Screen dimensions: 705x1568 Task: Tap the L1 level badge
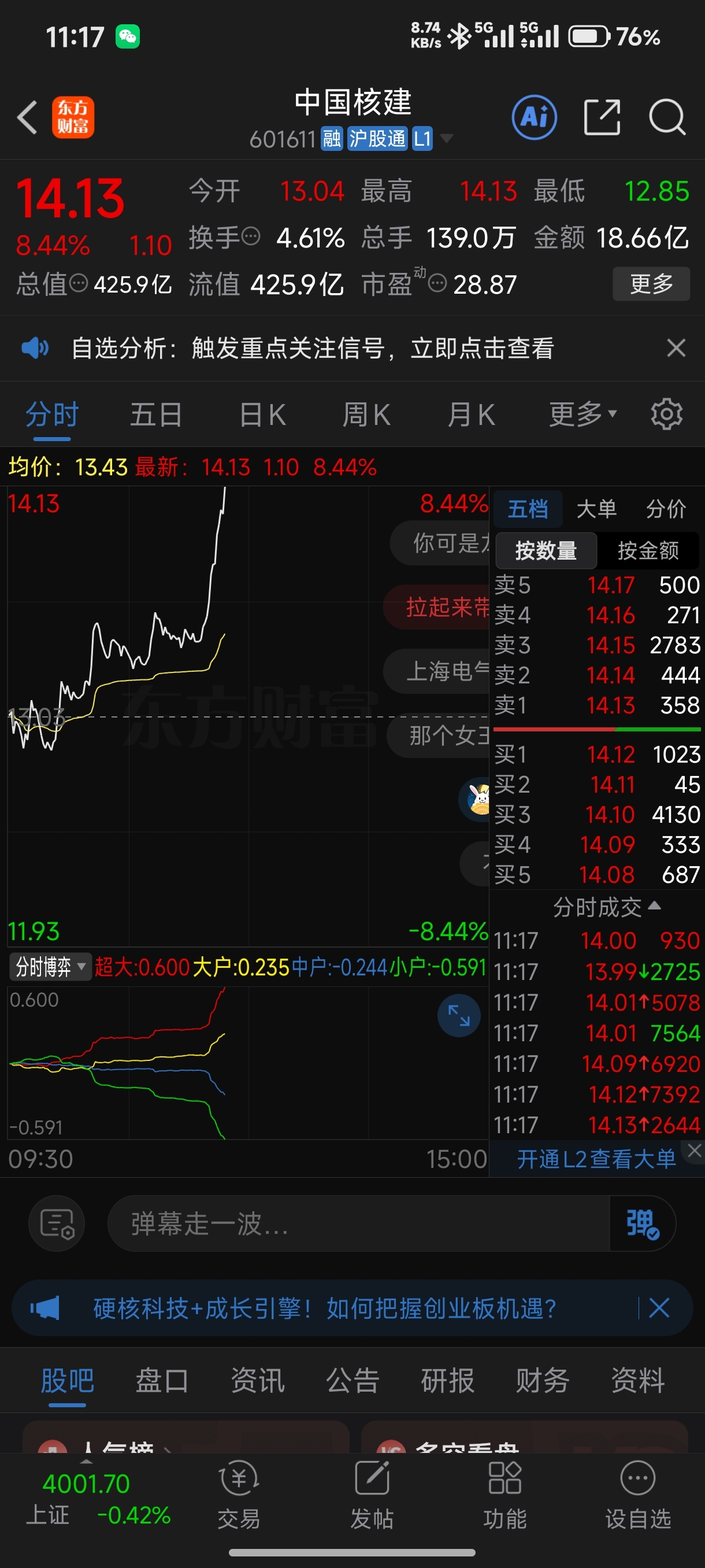(x=422, y=139)
